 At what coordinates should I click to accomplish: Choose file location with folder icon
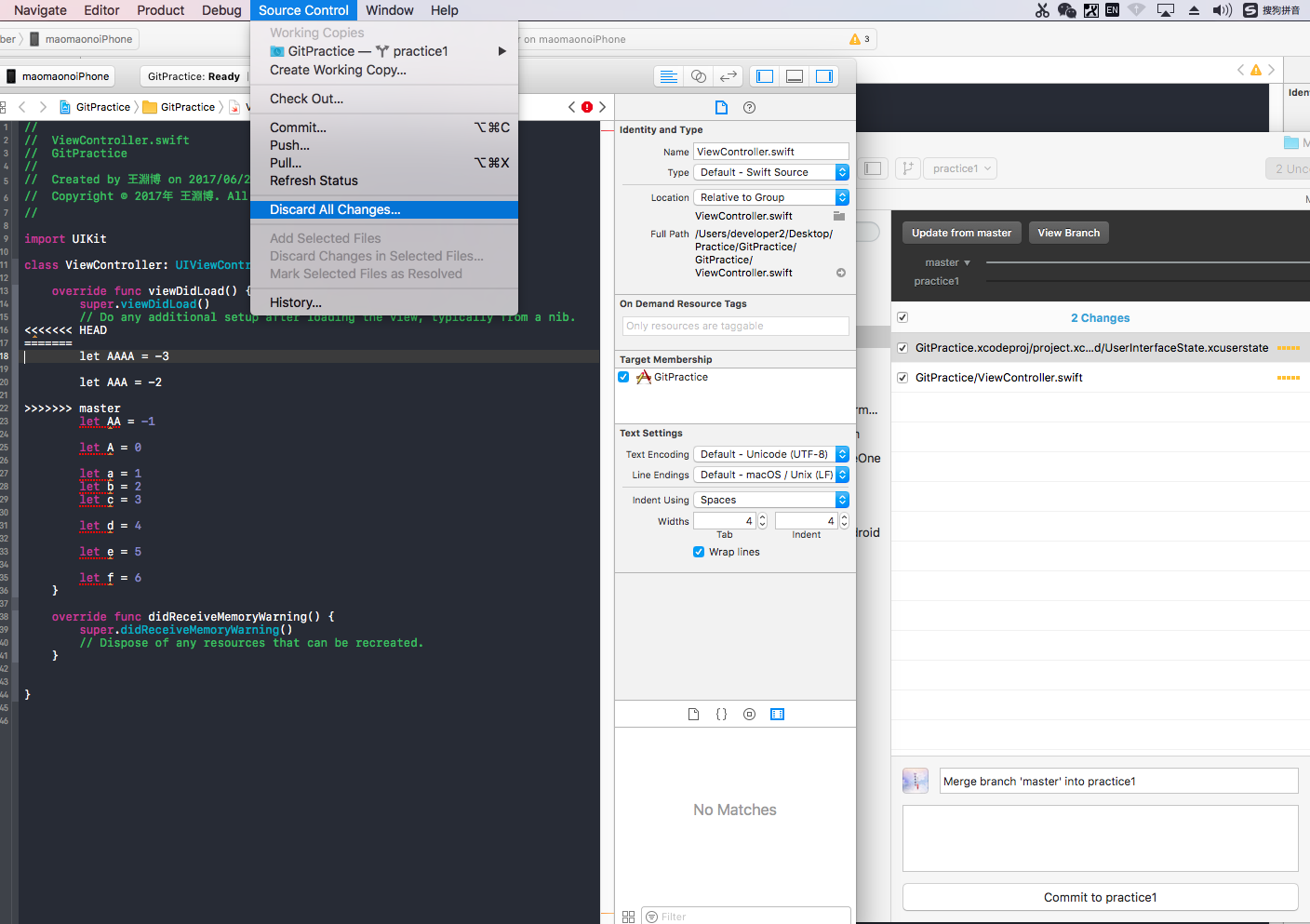(x=839, y=216)
